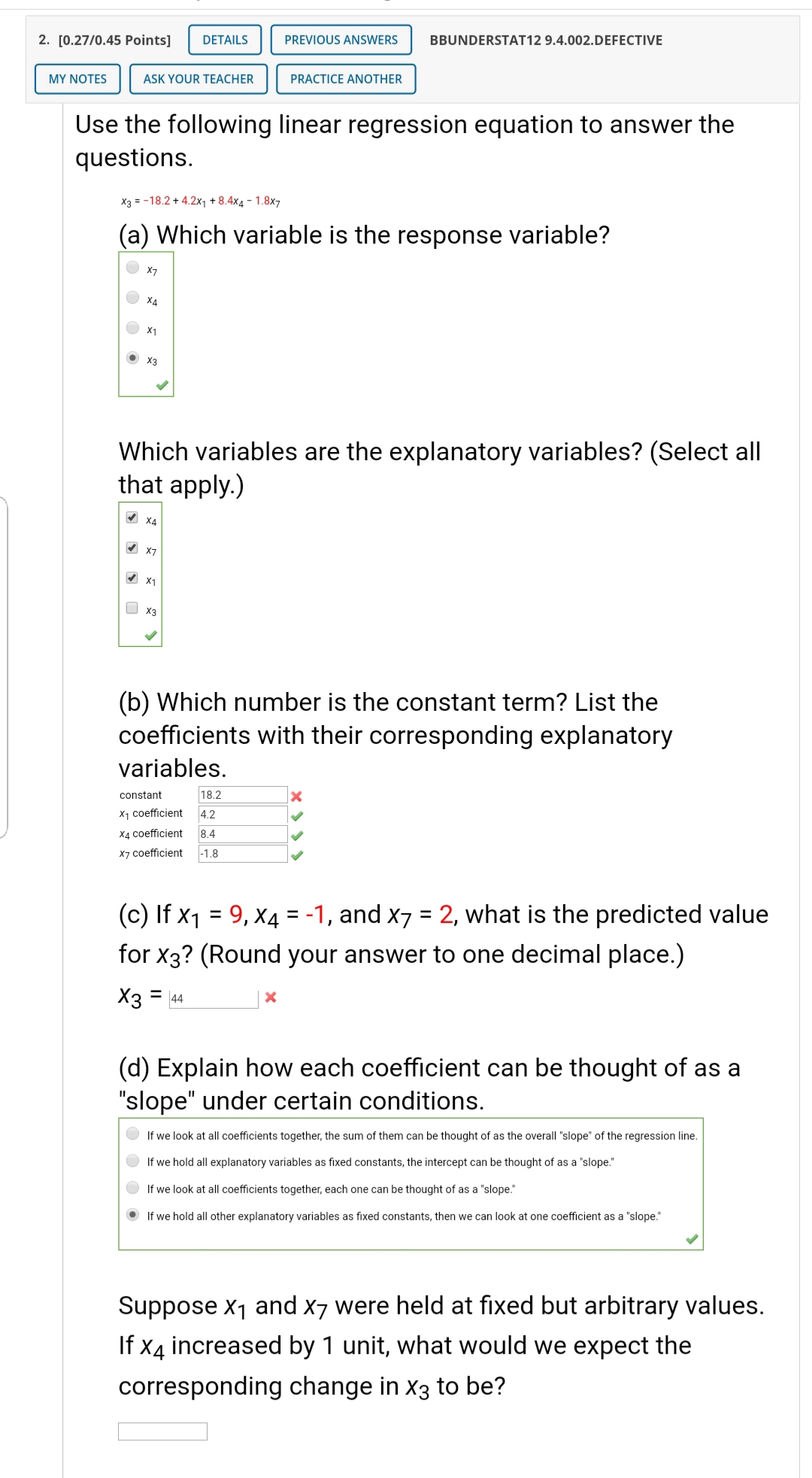Viewport: 812px width, 1478px height.
Task: Select the first slope explanation option
Action: click(x=132, y=1136)
